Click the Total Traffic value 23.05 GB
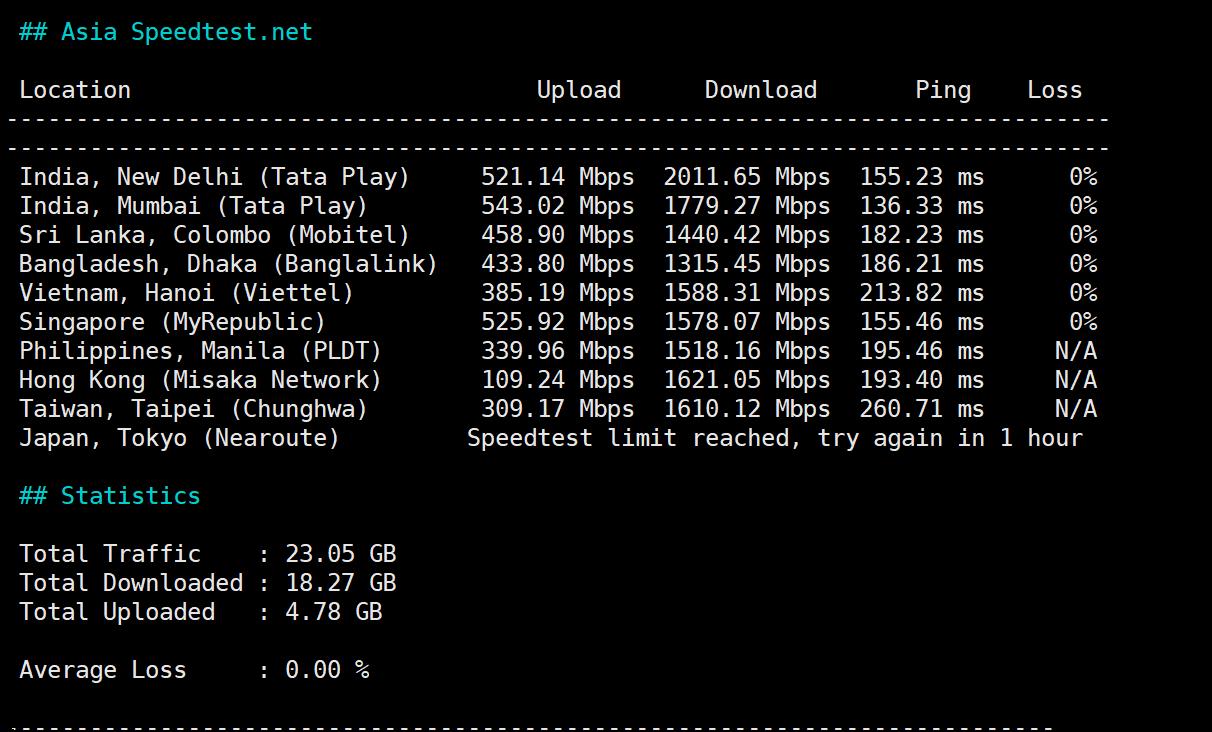The image size is (1212, 732). pyautogui.click(x=340, y=554)
